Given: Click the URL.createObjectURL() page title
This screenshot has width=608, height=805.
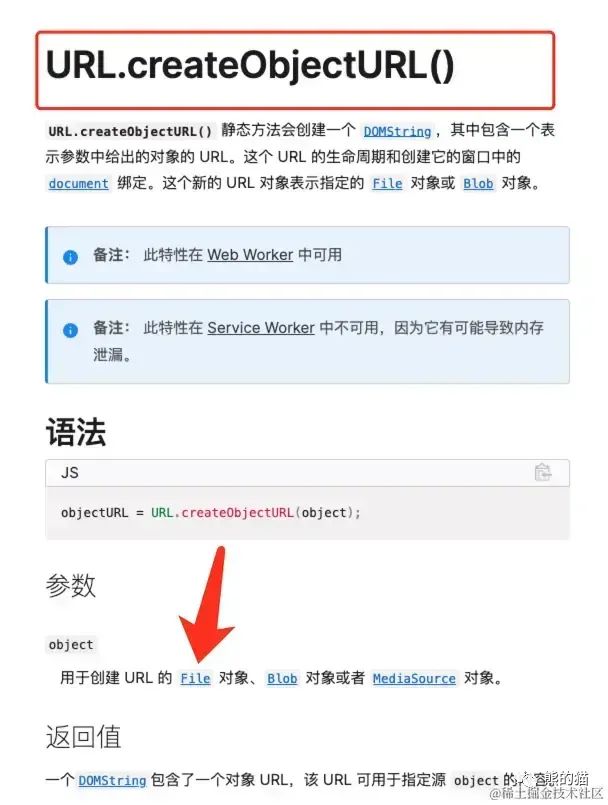Looking at the screenshot, I should click(x=250, y=65).
